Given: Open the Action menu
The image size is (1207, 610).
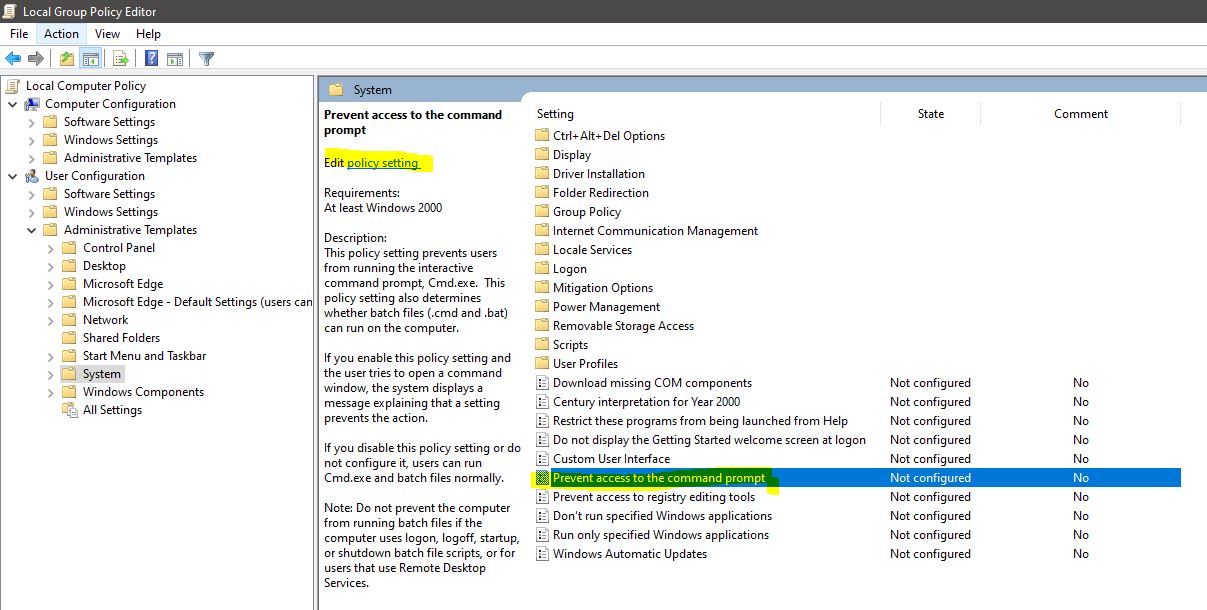Looking at the screenshot, I should (60, 33).
